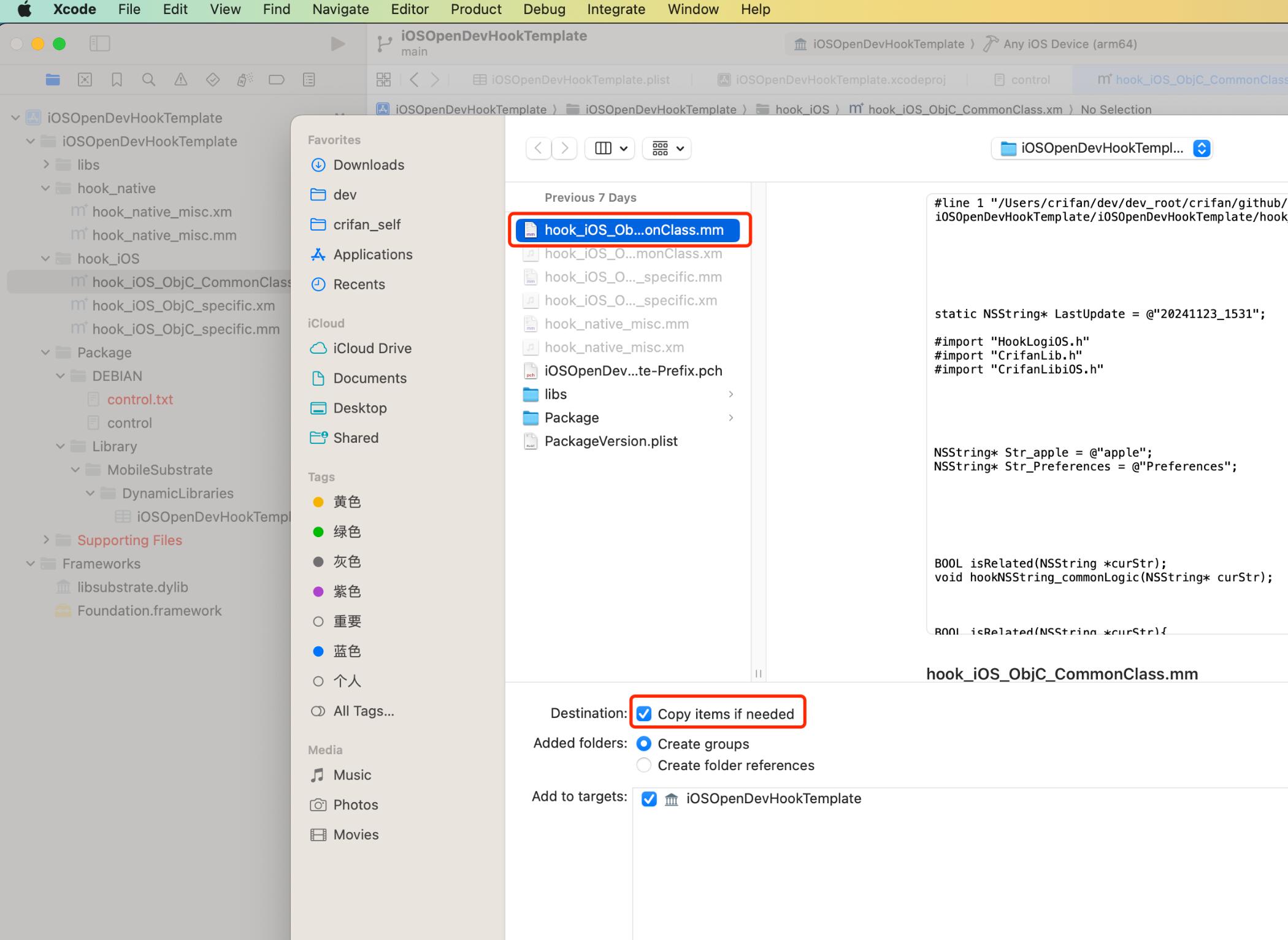Open the Report navigator icon
The width and height of the screenshot is (1288, 940).
(x=309, y=80)
